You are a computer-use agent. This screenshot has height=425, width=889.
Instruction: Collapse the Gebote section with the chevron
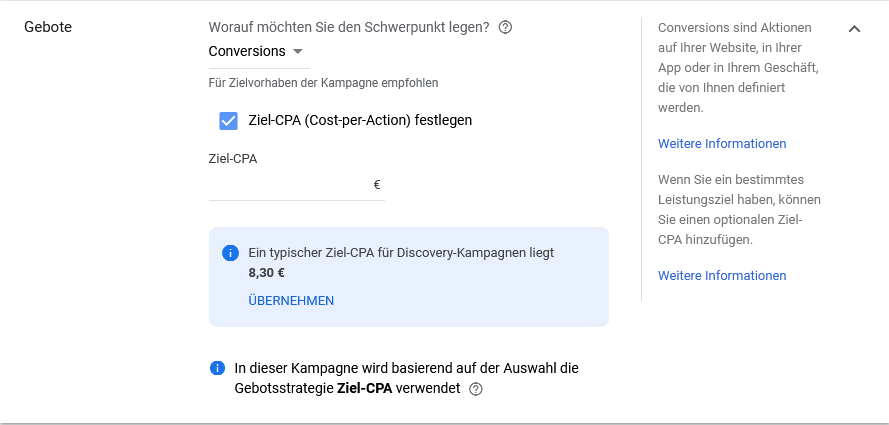854,28
